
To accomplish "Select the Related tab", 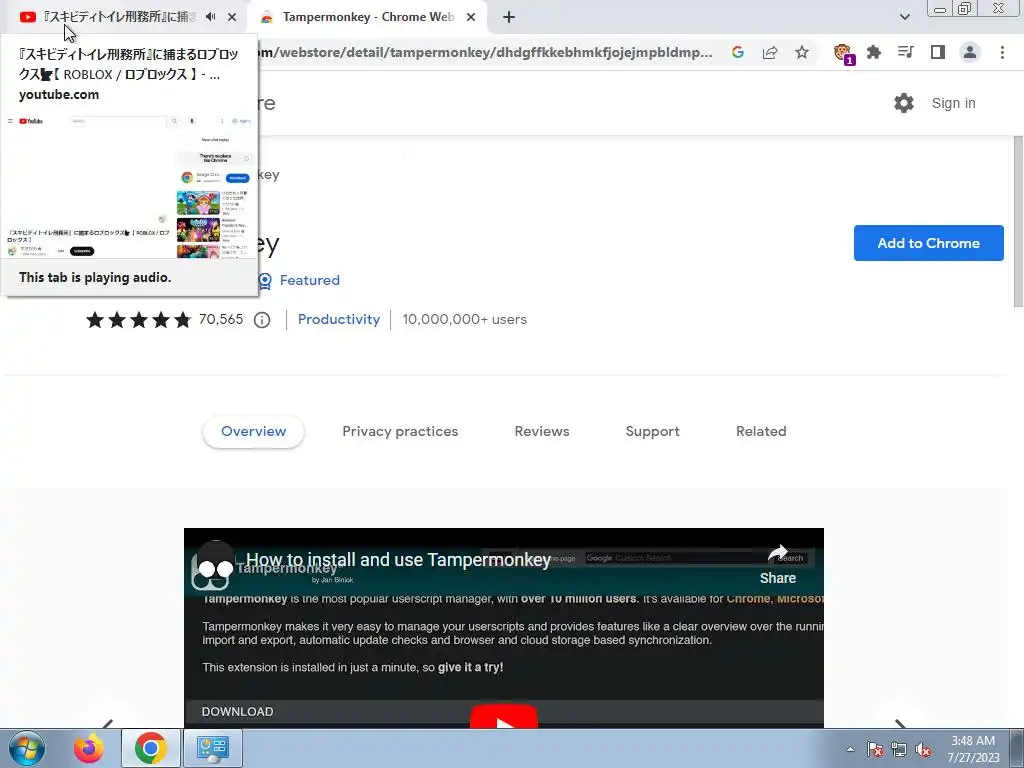I will coord(761,432).
